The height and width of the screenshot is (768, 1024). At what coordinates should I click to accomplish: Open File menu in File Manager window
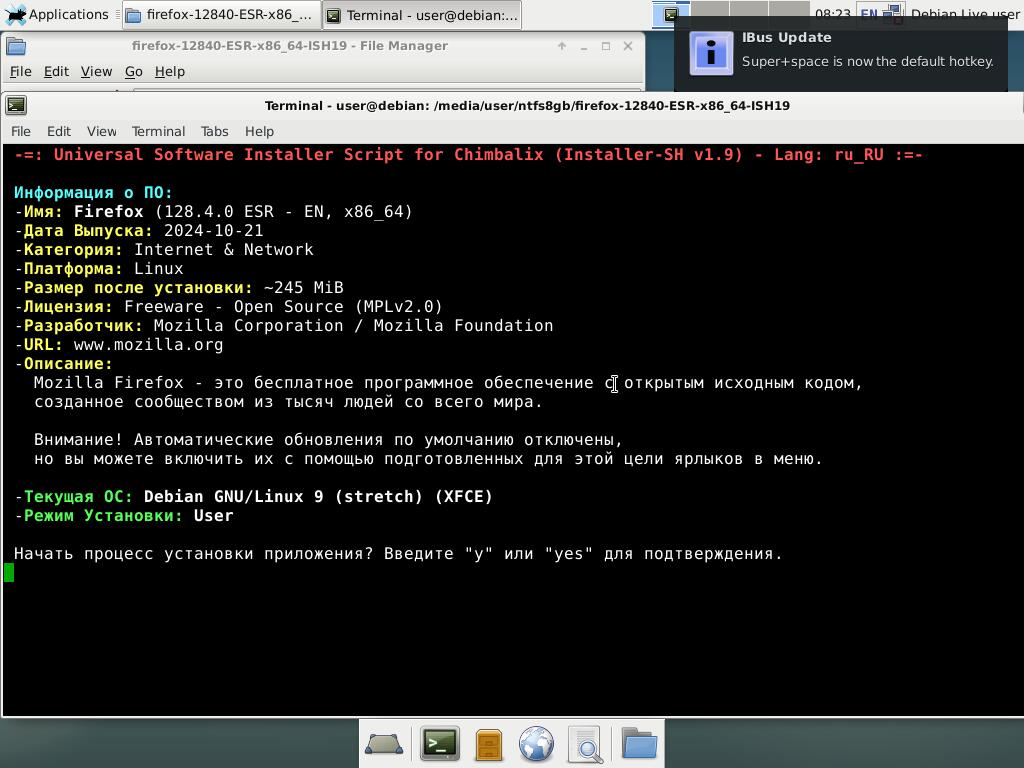(x=20, y=71)
